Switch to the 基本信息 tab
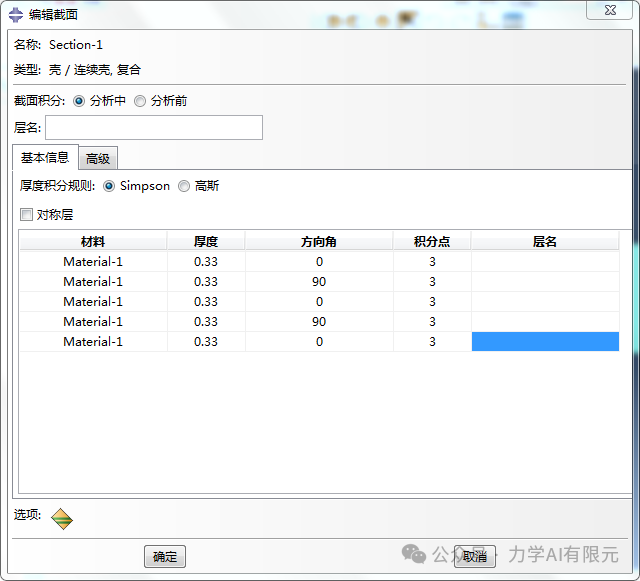Viewport: 640px width, 581px height. (45, 158)
